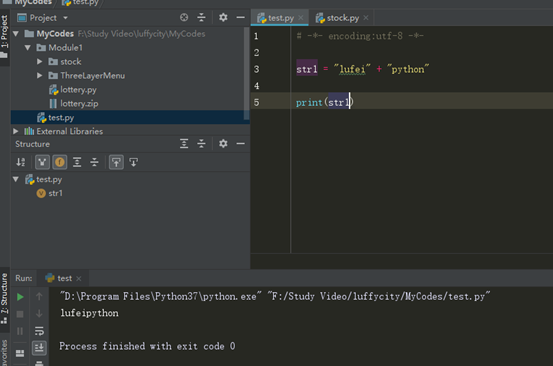Click the up stack trace arrow
This screenshot has width=553, height=366.
point(39,297)
